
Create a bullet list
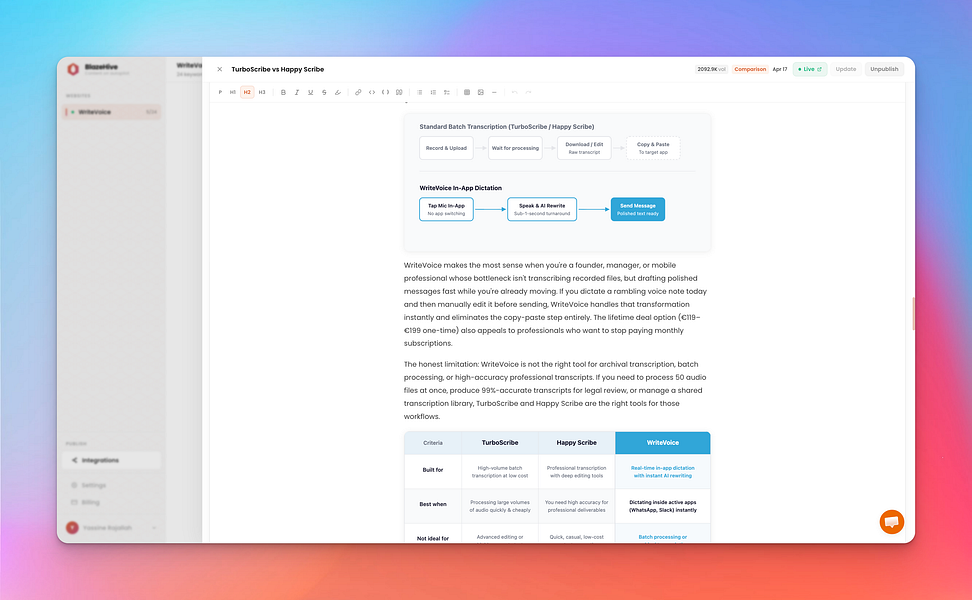[420, 92]
